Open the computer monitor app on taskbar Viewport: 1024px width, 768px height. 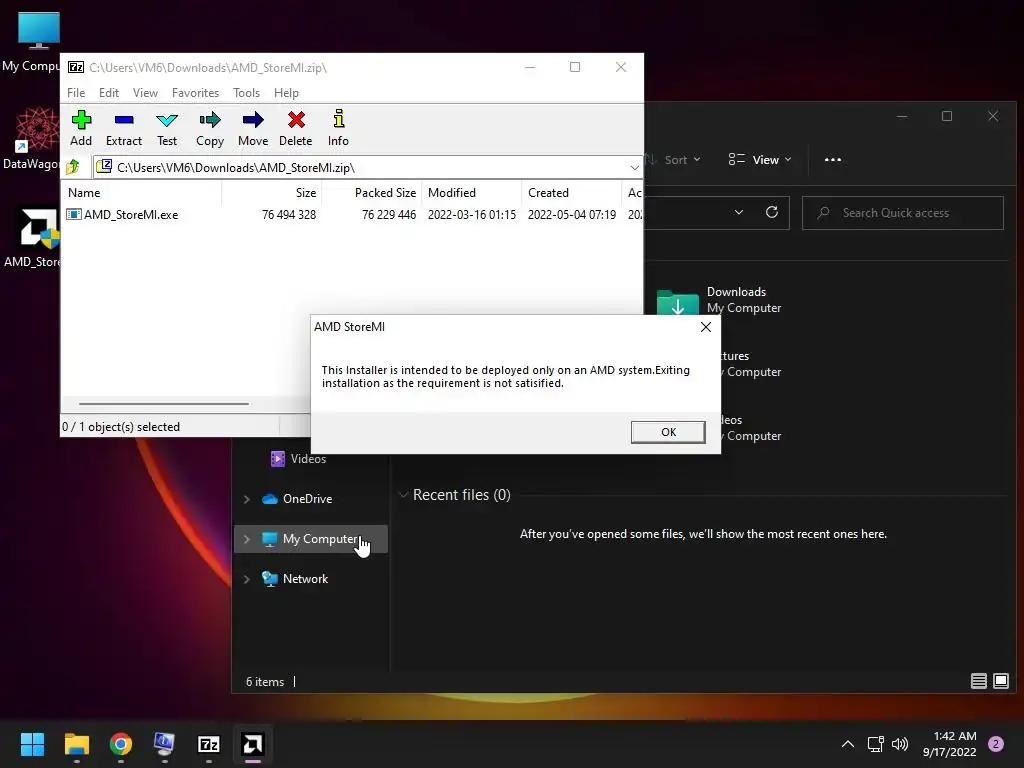165,744
